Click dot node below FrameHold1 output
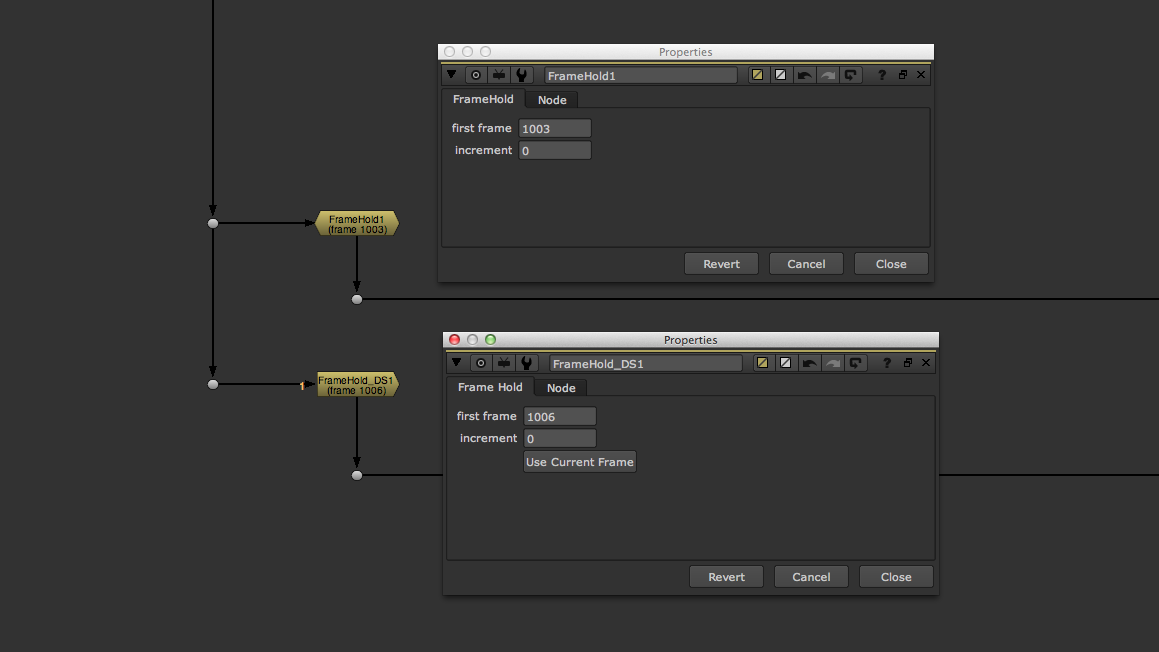The height and width of the screenshot is (652, 1159). tap(357, 299)
